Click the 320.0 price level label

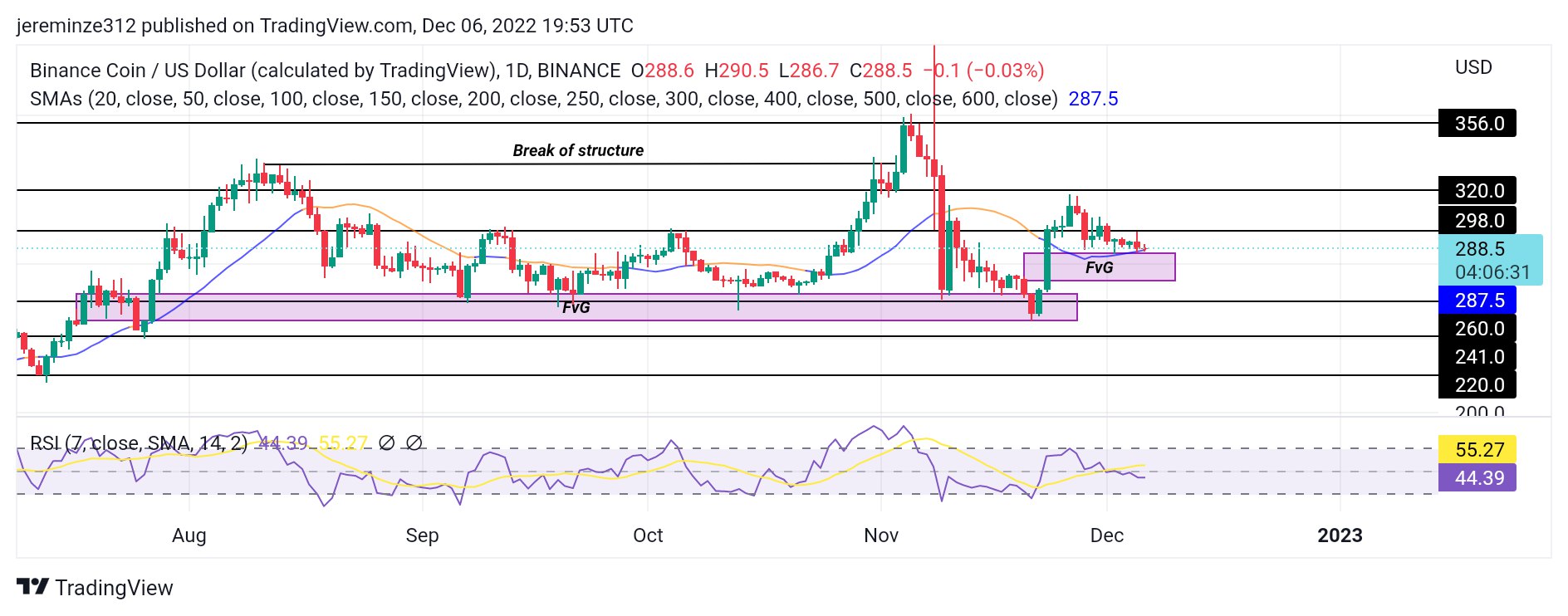[x=1478, y=191]
